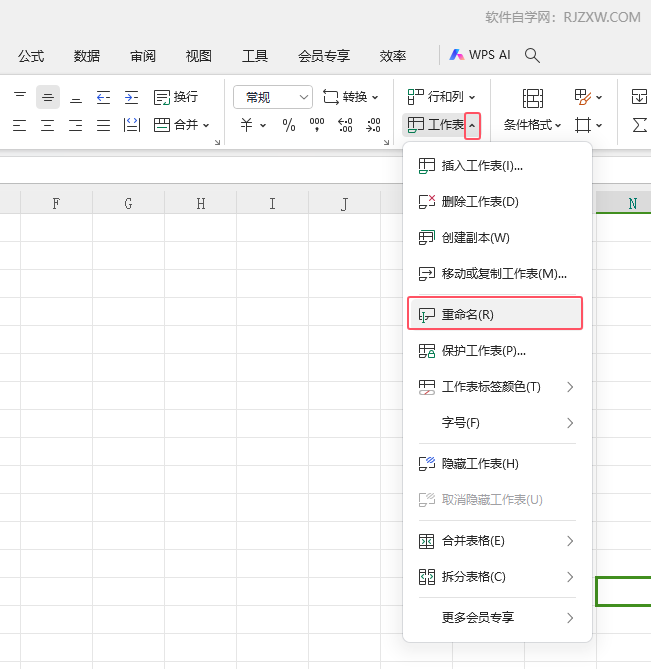The image size is (651, 669).
Task: Select column N header
Action: (624, 203)
